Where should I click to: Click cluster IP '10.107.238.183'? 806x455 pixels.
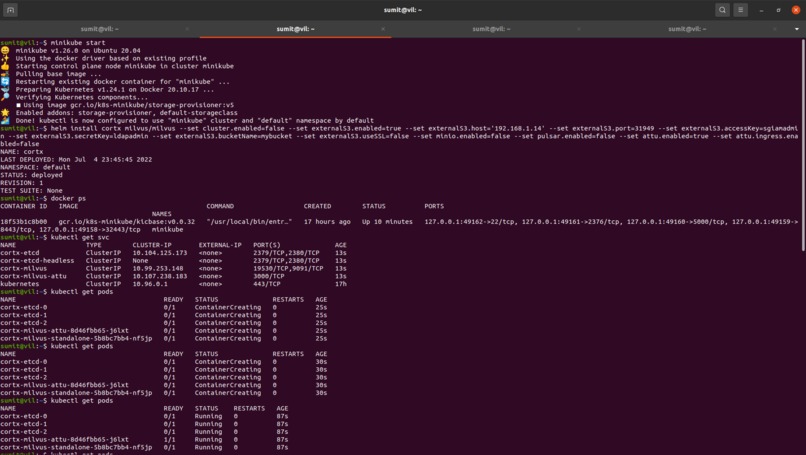click(159, 276)
